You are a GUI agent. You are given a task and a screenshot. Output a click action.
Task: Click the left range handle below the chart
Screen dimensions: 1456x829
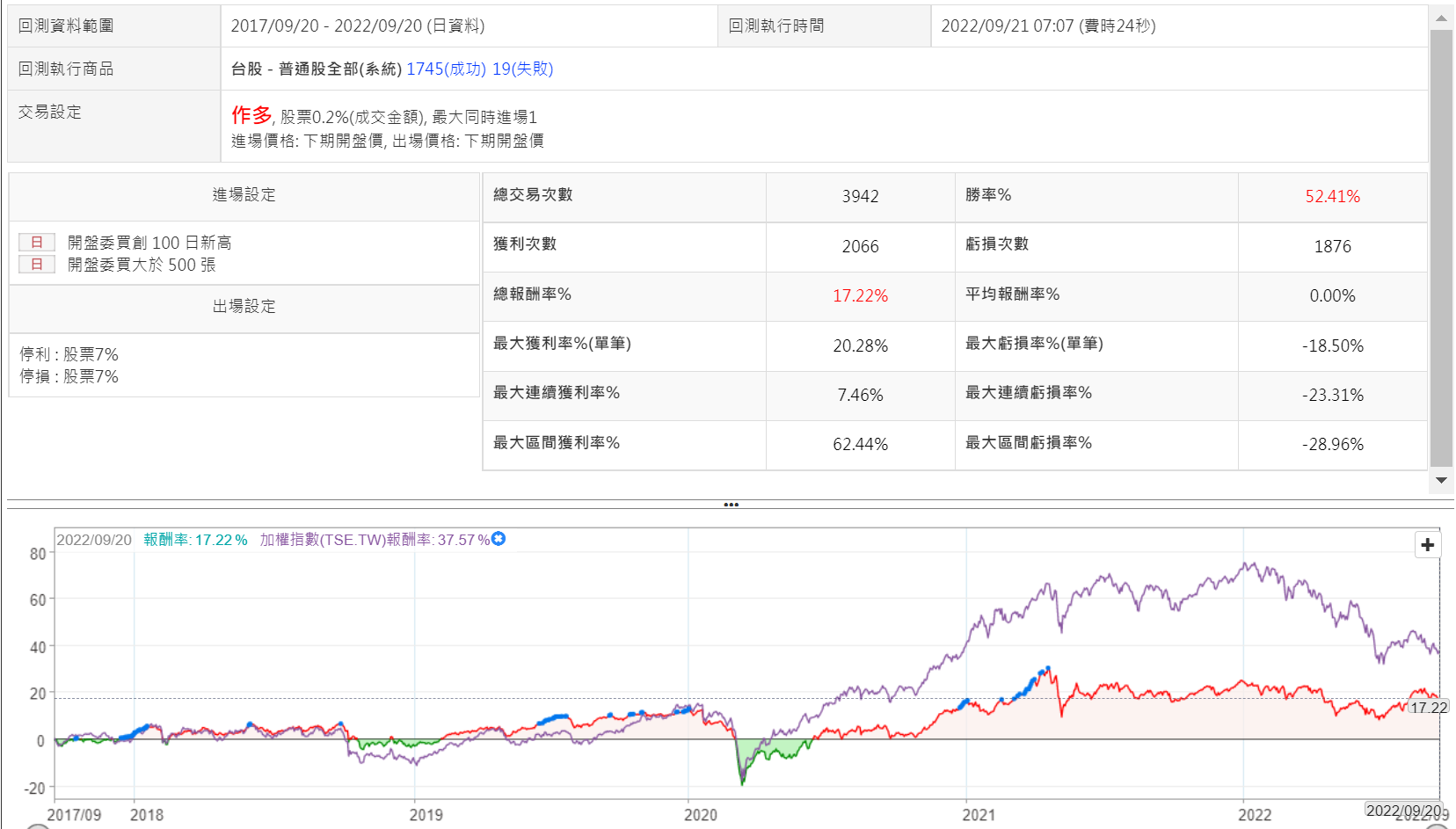[38, 826]
